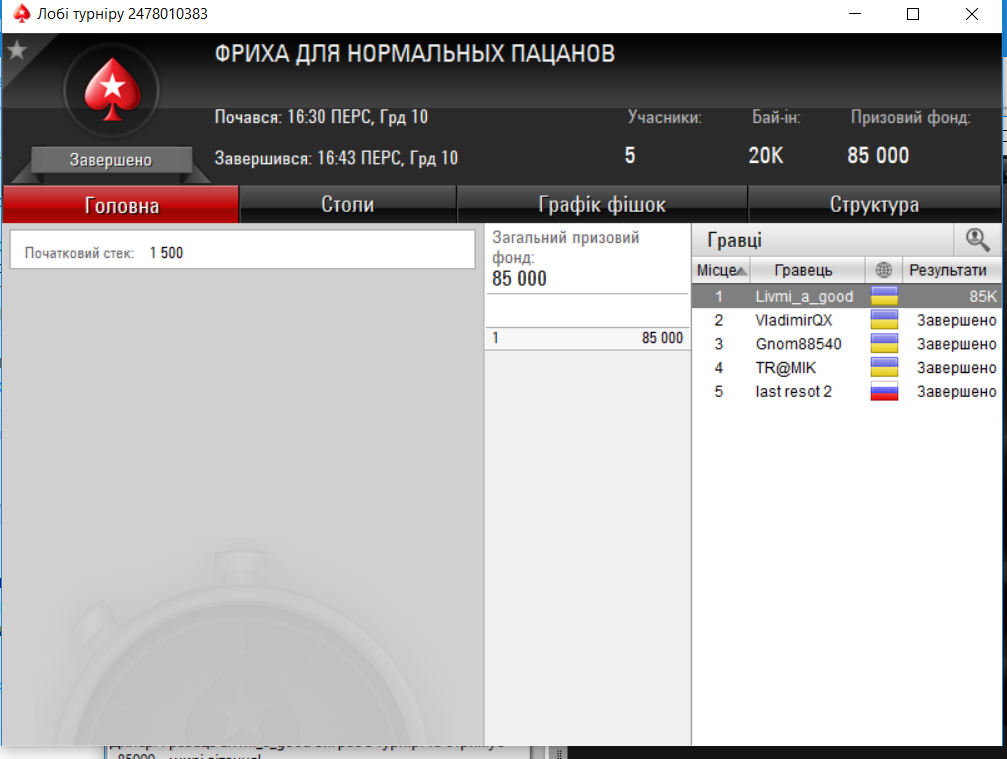Screen dimensions: 1007x759
Task: Click Завершено result for last resot 2
Action: [x=956, y=392]
